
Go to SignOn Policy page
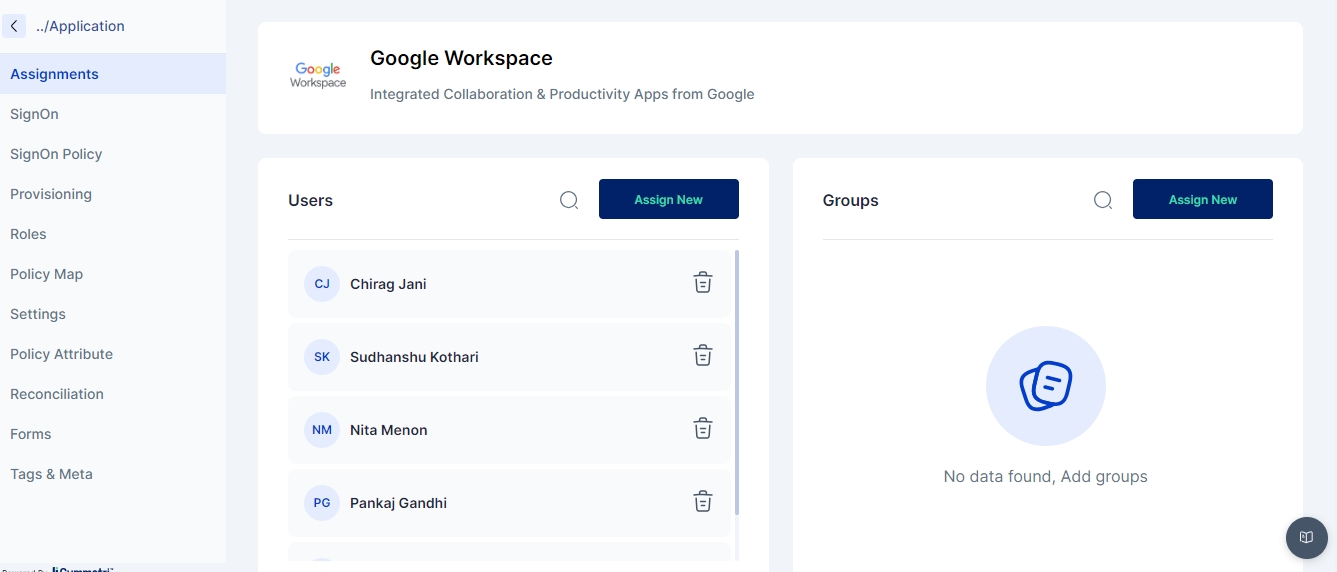(x=56, y=154)
